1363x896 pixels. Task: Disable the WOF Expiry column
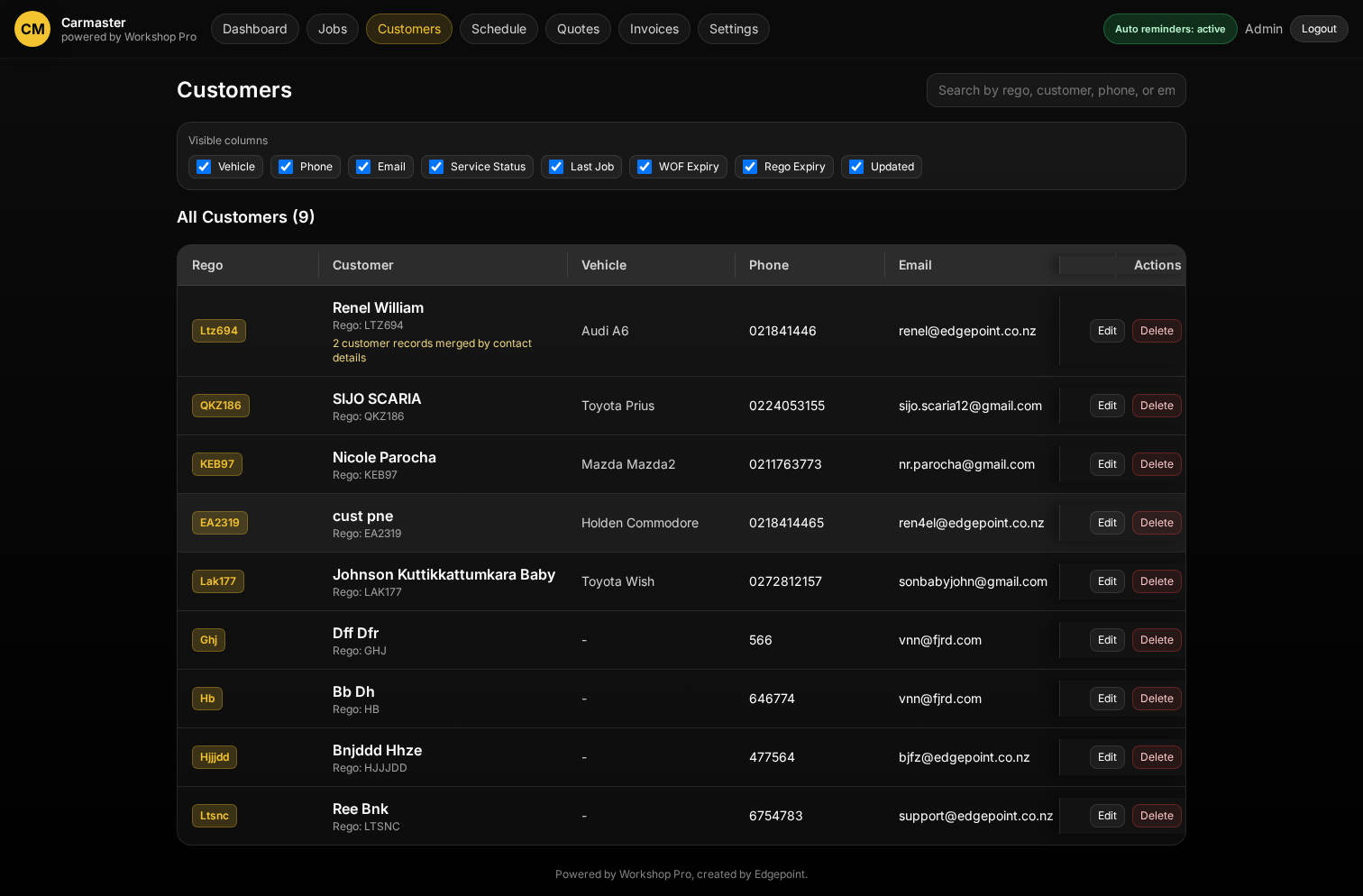tap(645, 167)
